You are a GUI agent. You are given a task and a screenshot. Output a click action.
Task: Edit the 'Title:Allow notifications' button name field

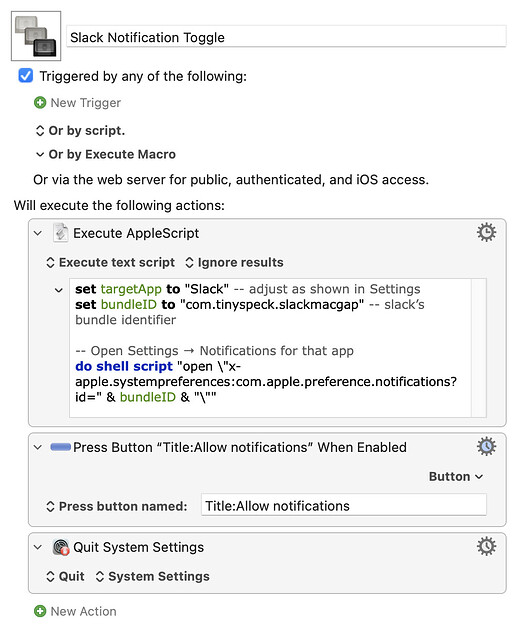click(344, 506)
